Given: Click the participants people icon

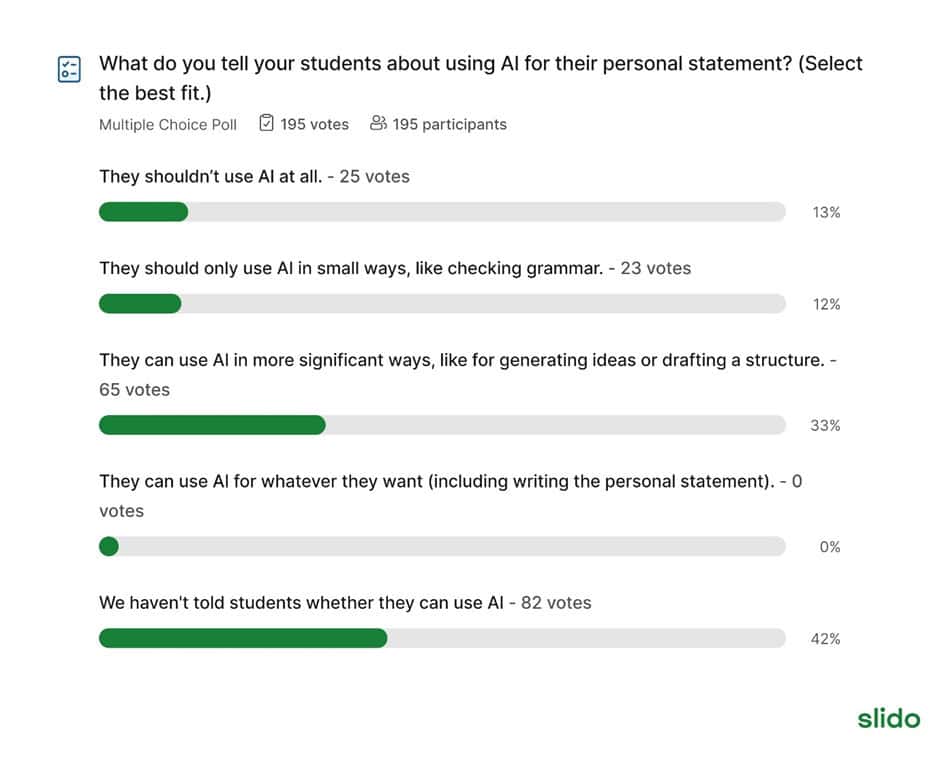Looking at the screenshot, I should click(378, 123).
